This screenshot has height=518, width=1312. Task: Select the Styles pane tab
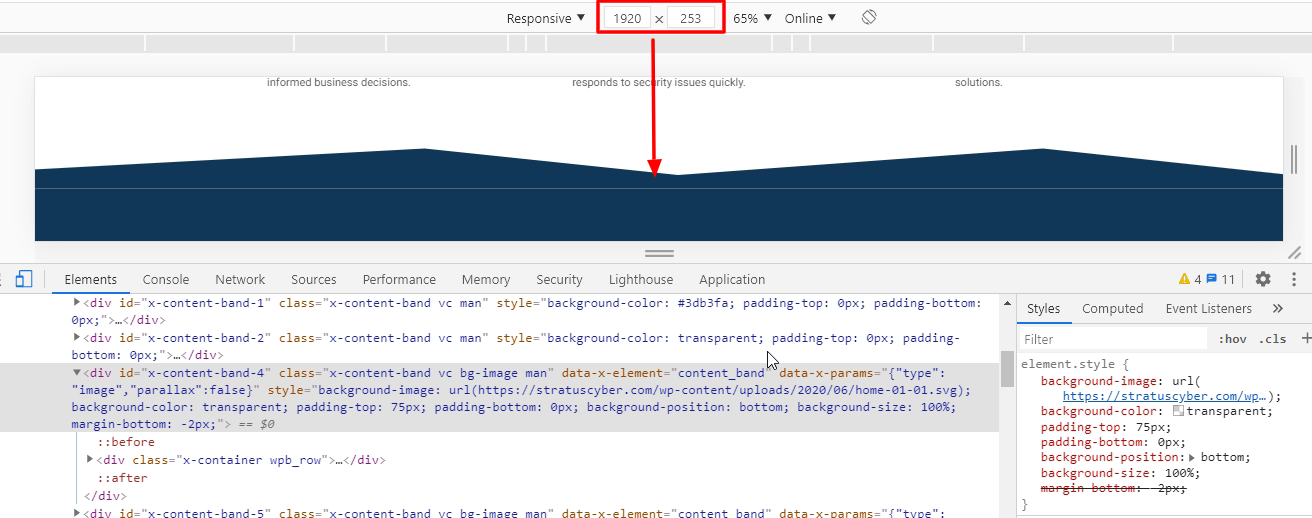(x=1043, y=309)
